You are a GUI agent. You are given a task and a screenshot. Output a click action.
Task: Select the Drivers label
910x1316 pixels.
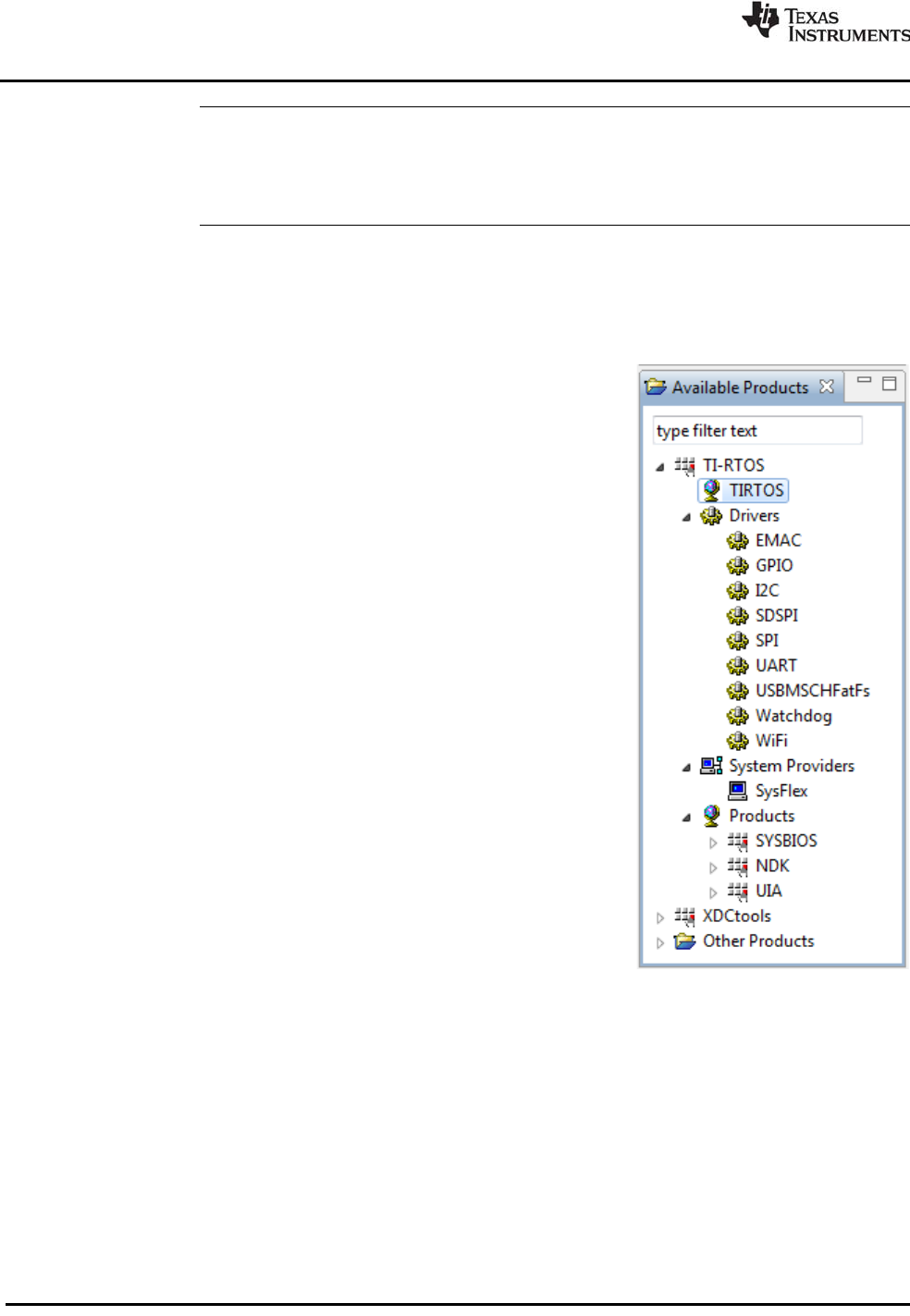pos(754,515)
